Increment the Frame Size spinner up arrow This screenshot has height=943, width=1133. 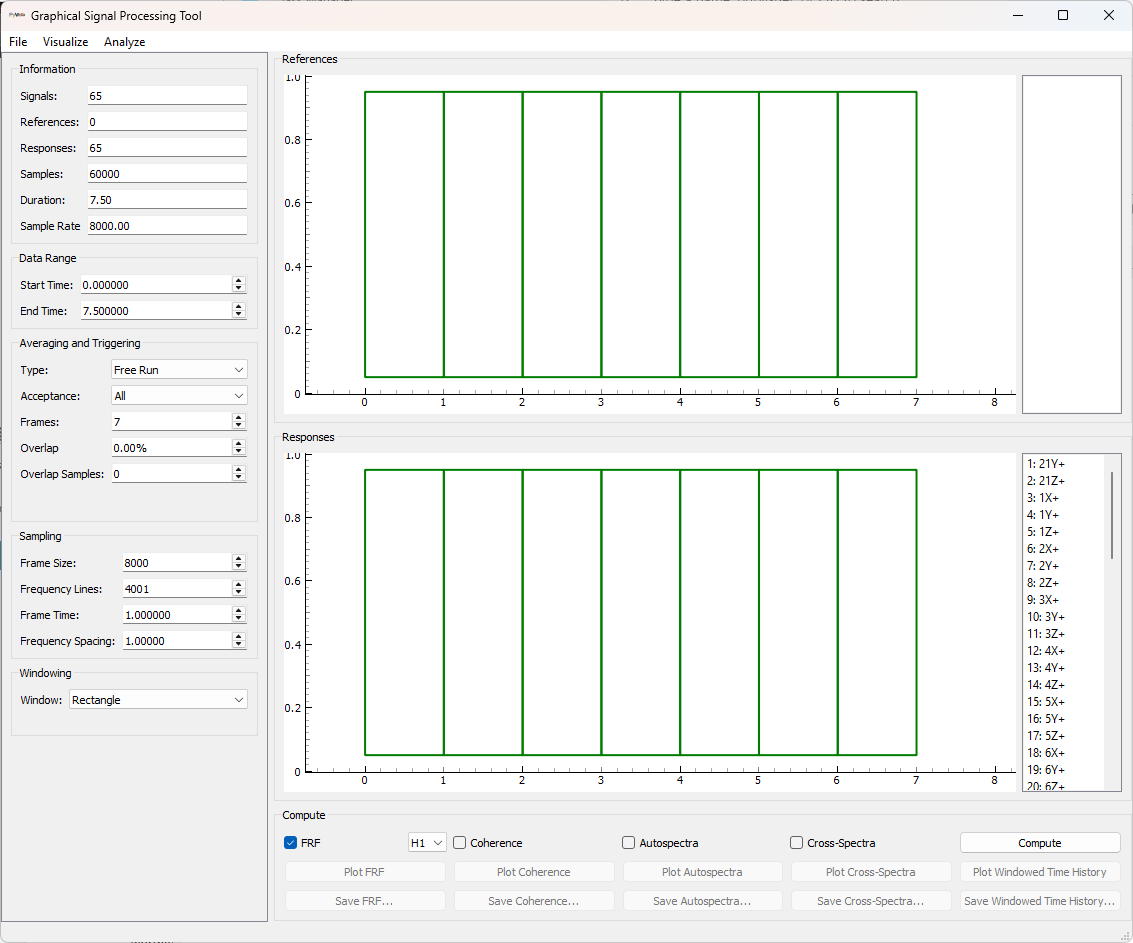point(238,558)
